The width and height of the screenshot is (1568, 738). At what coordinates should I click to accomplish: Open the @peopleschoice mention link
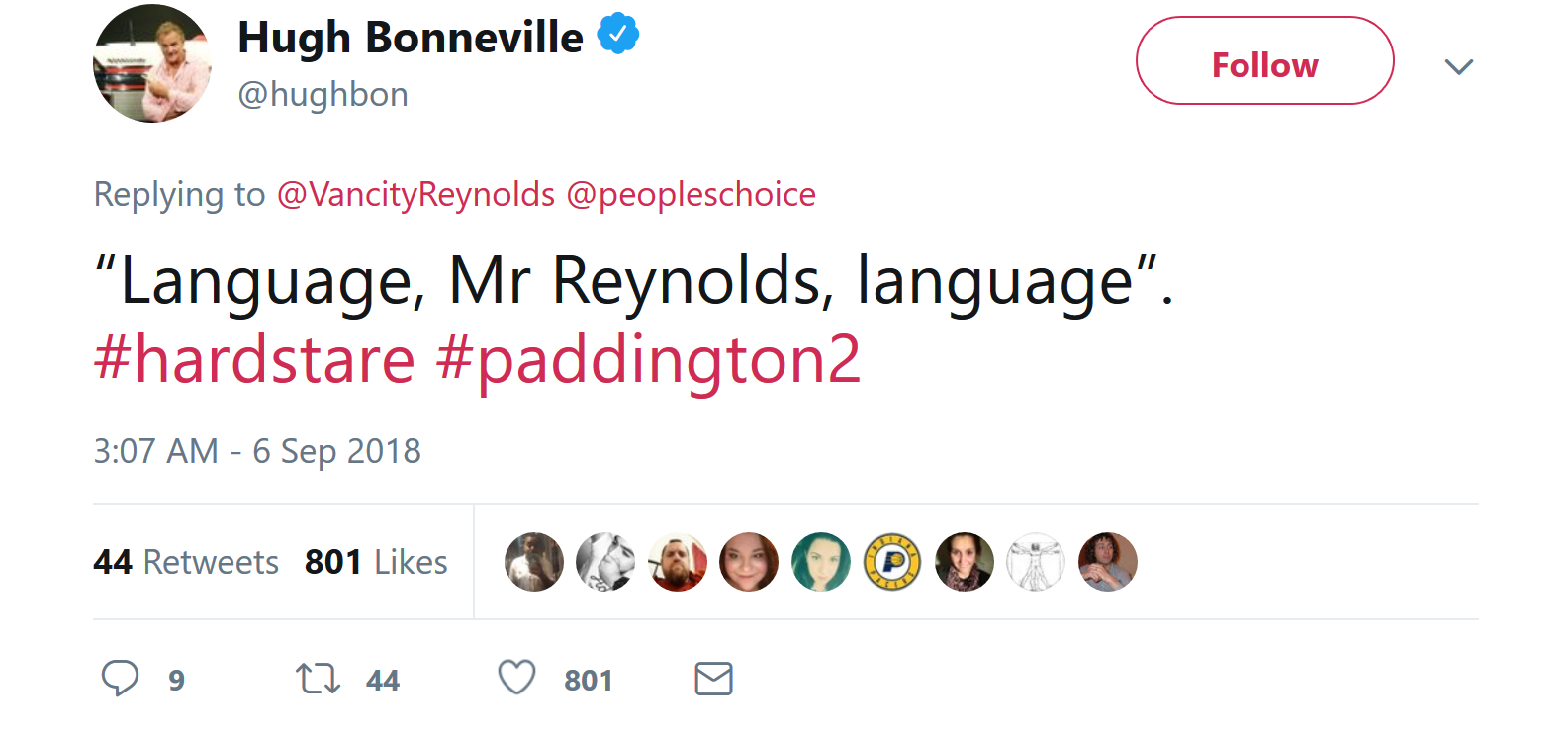[x=691, y=194]
